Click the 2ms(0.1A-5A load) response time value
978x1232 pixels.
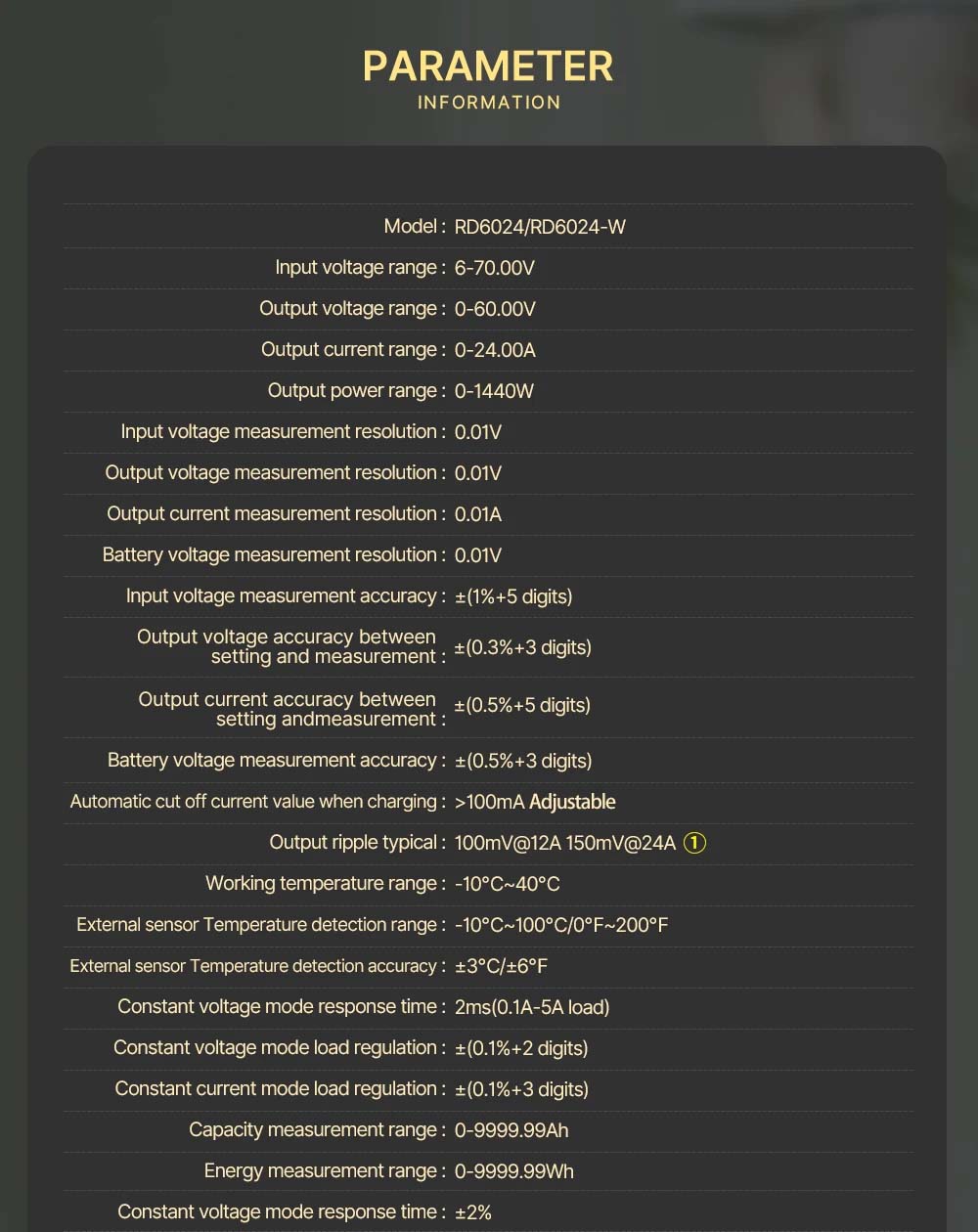pyautogui.click(x=532, y=1007)
